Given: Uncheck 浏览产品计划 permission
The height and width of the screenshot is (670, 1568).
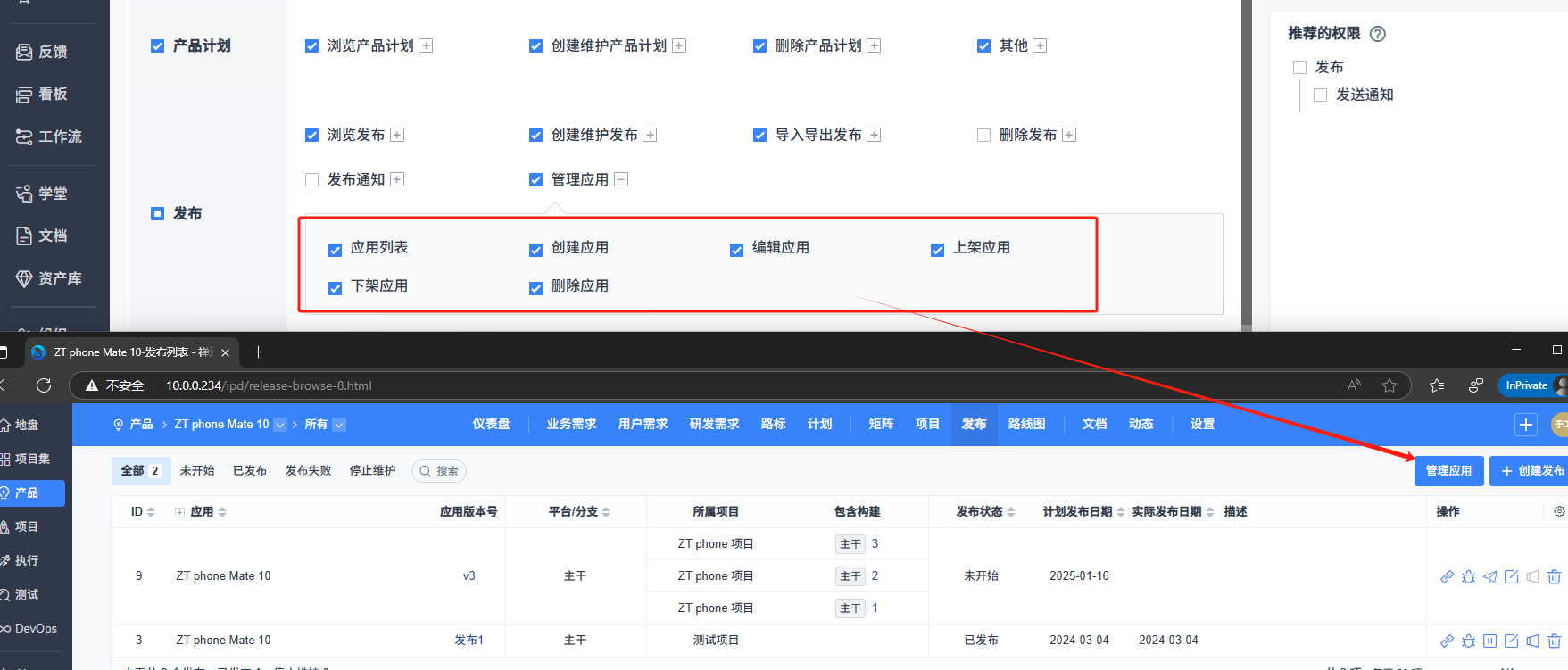Looking at the screenshot, I should point(312,45).
